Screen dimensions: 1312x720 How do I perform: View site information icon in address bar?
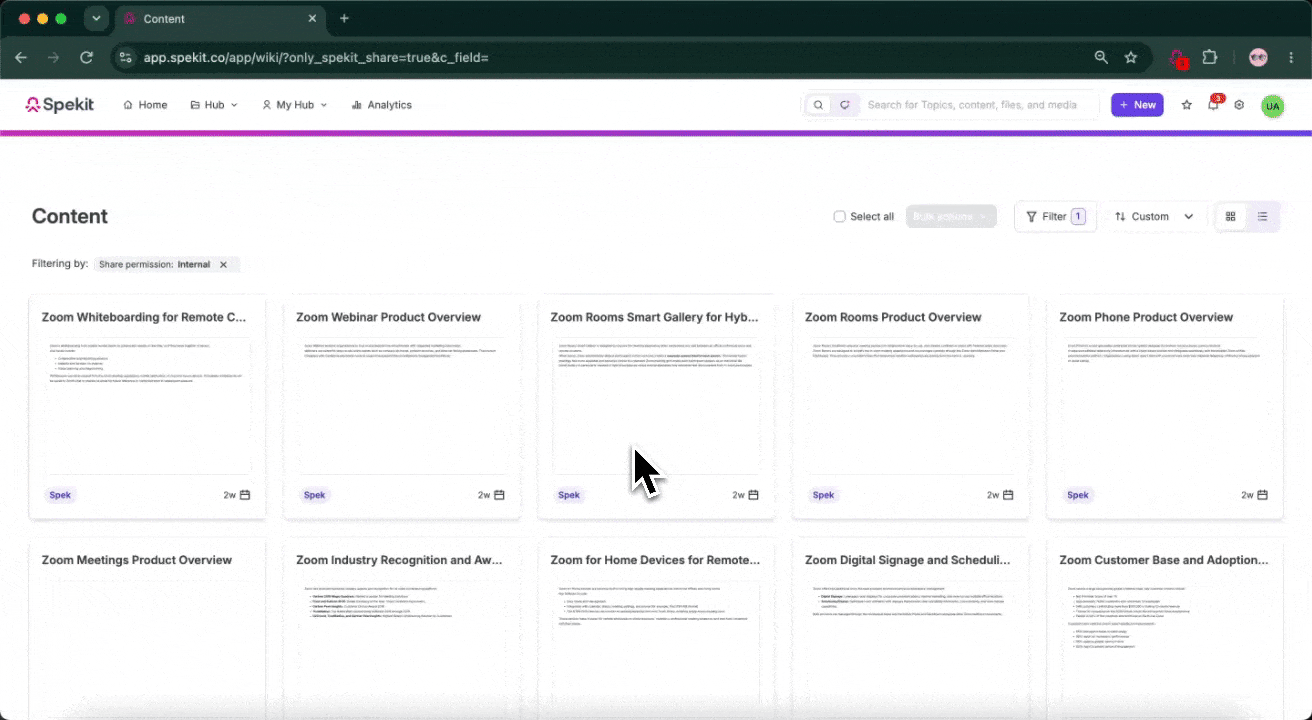[x=125, y=57]
